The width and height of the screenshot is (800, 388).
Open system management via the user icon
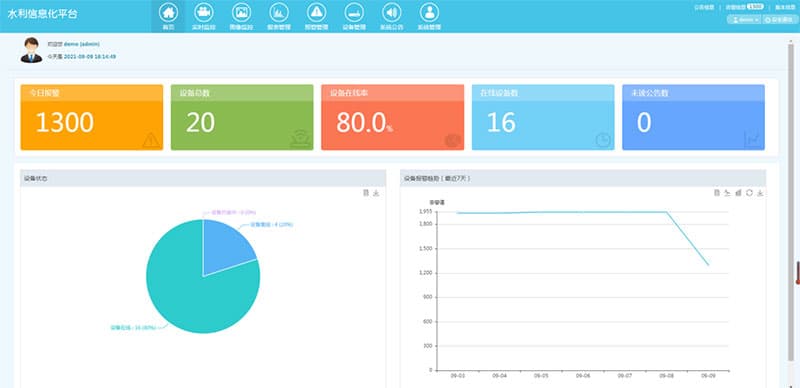click(x=429, y=12)
